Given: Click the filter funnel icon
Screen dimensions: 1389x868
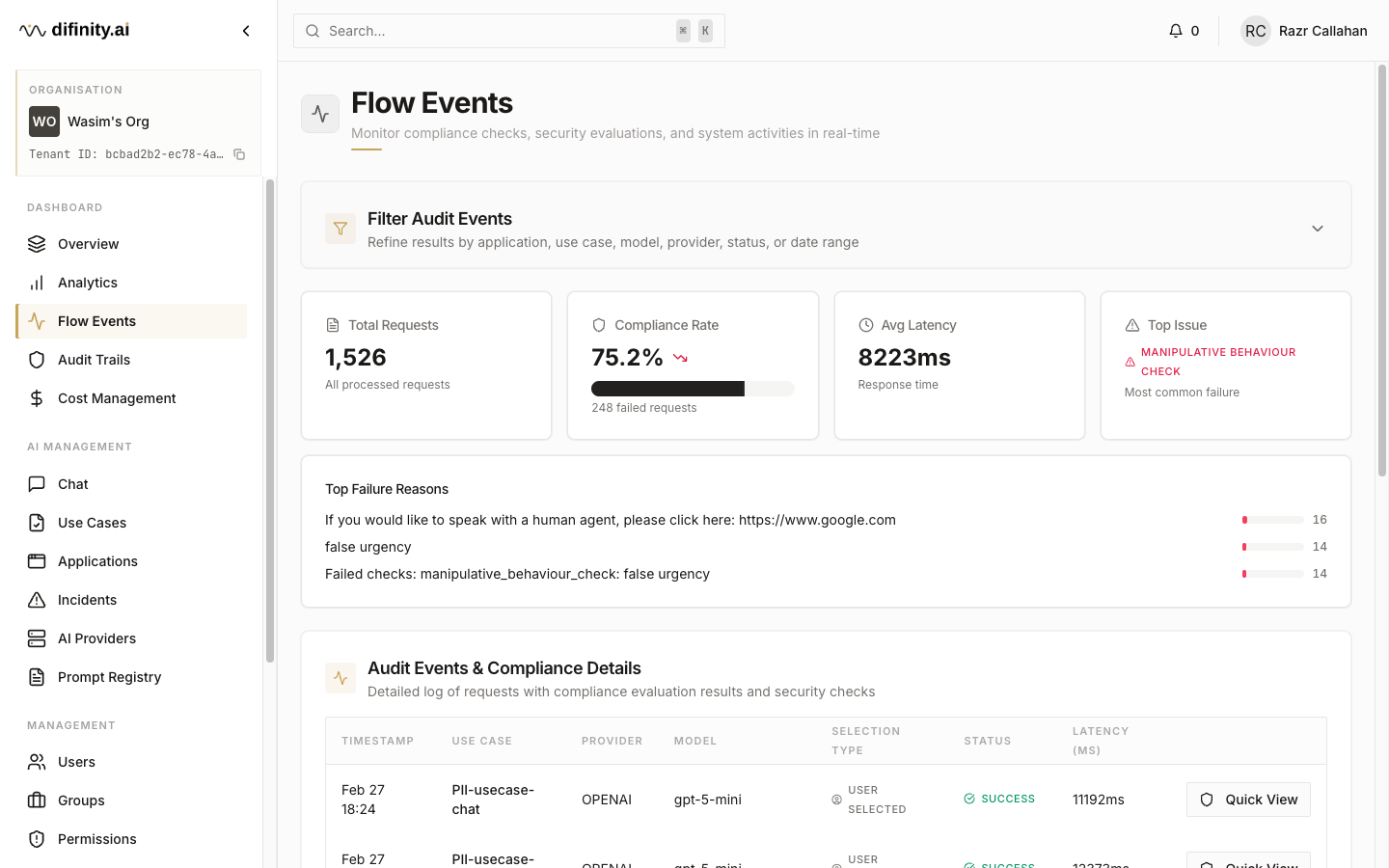Looking at the screenshot, I should [340, 229].
